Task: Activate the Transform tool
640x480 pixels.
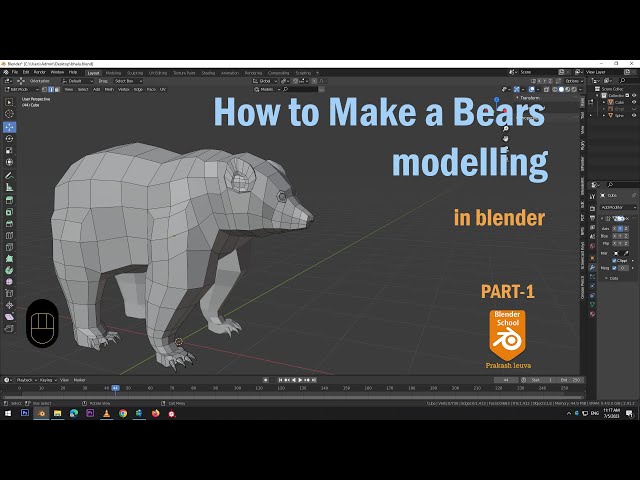Action: [9, 162]
